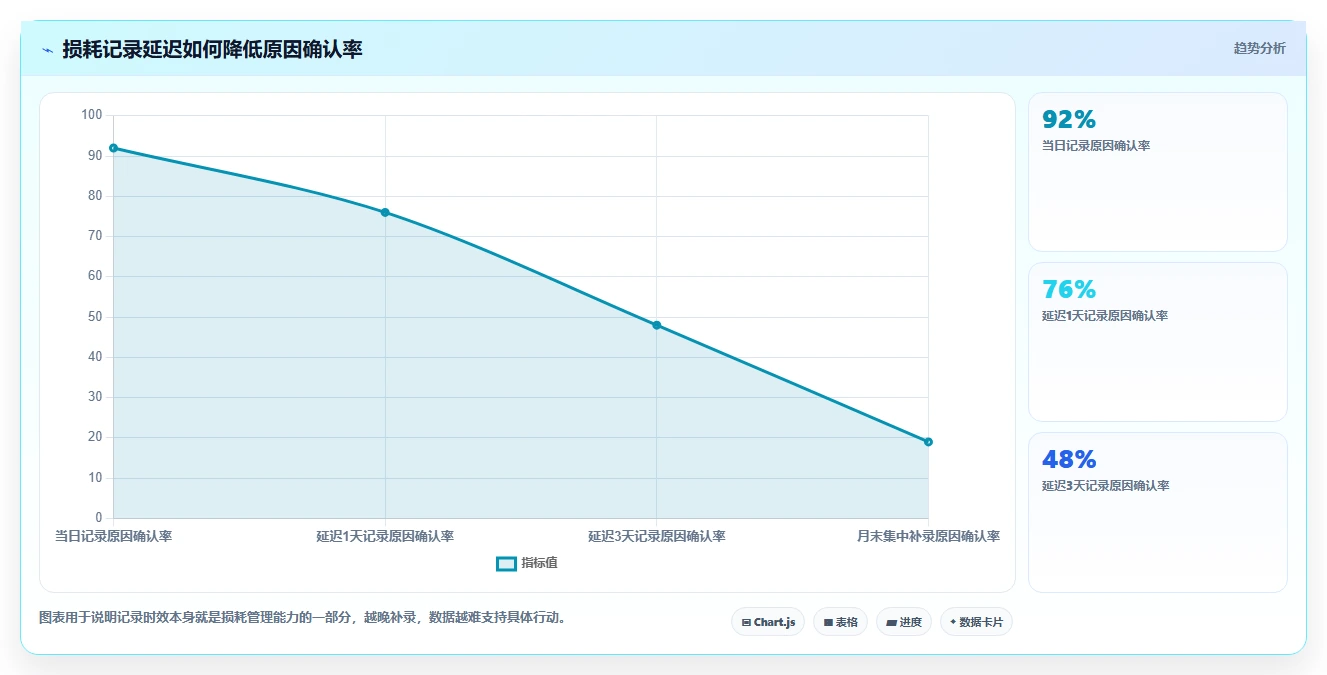Viewport: 1327px width, 675px height.
Task: Click y-axis value 100
Action: tap(92, 115)
